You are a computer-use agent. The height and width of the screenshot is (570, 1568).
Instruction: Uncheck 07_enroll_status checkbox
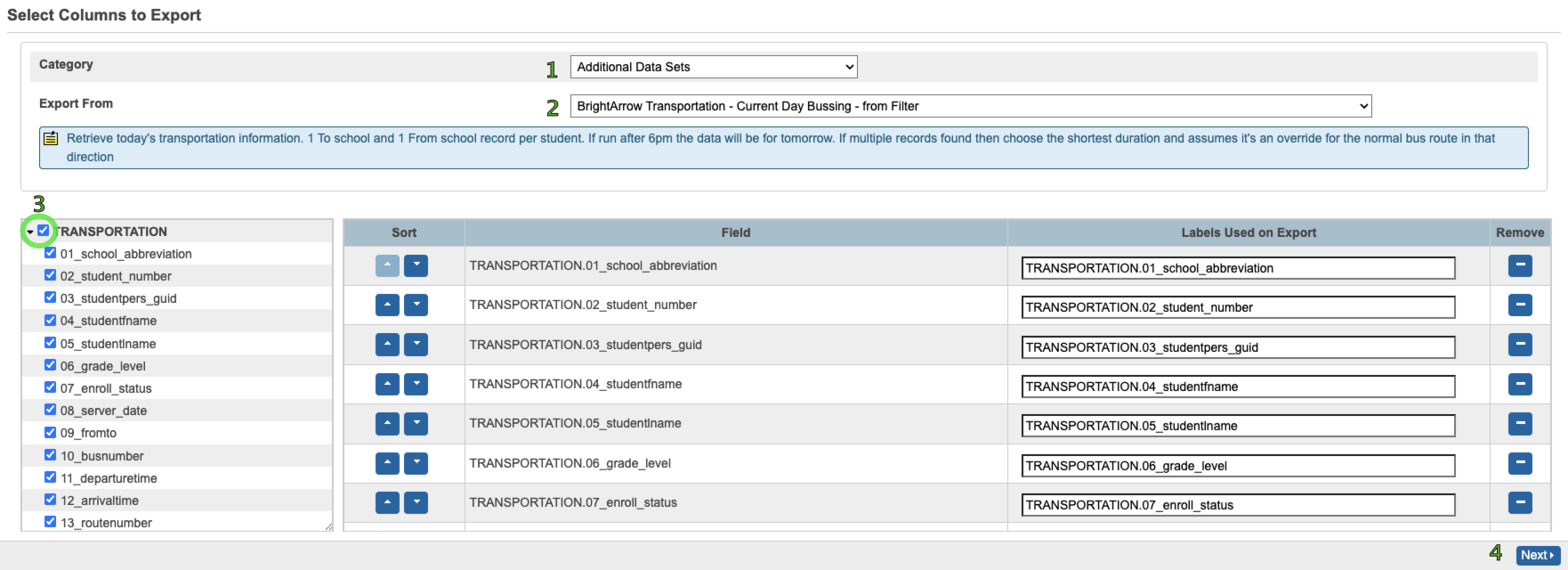point(51,387)
